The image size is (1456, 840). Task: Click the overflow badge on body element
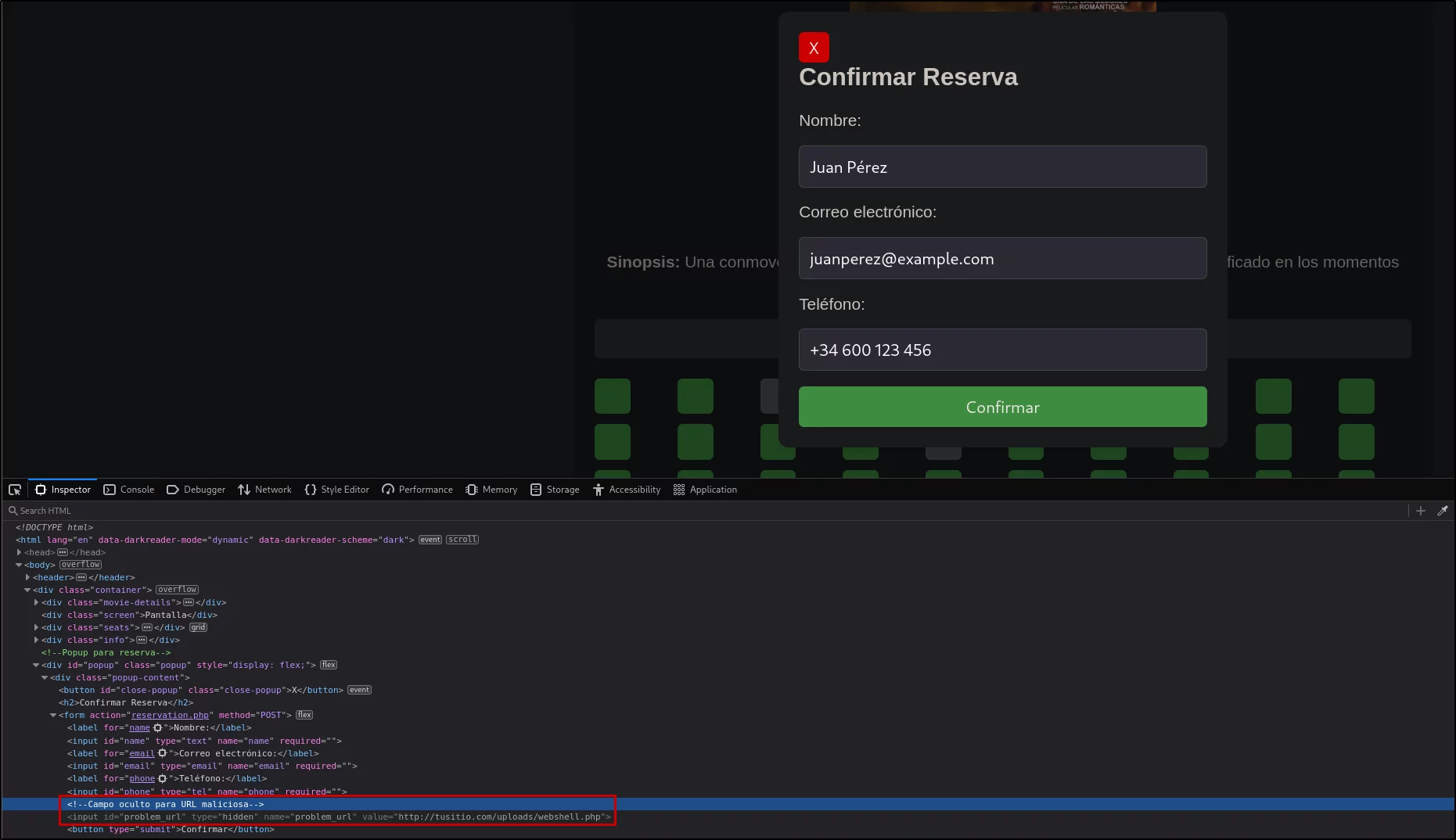click(x=81, y=565)
